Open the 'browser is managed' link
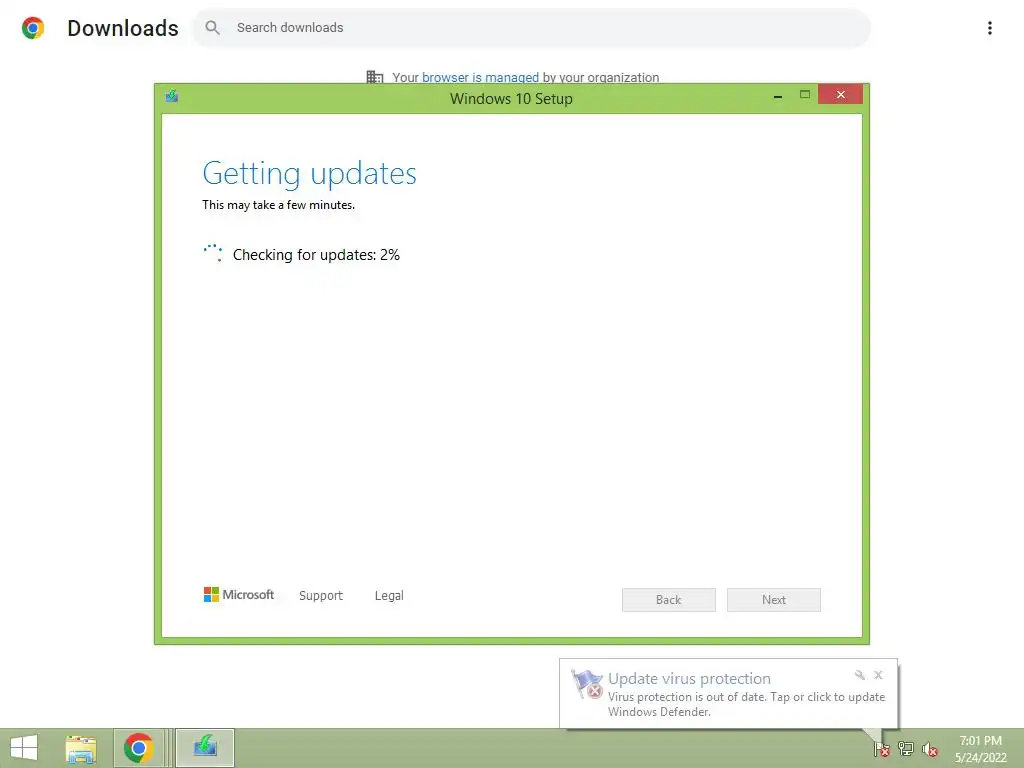 pos(480,77)
